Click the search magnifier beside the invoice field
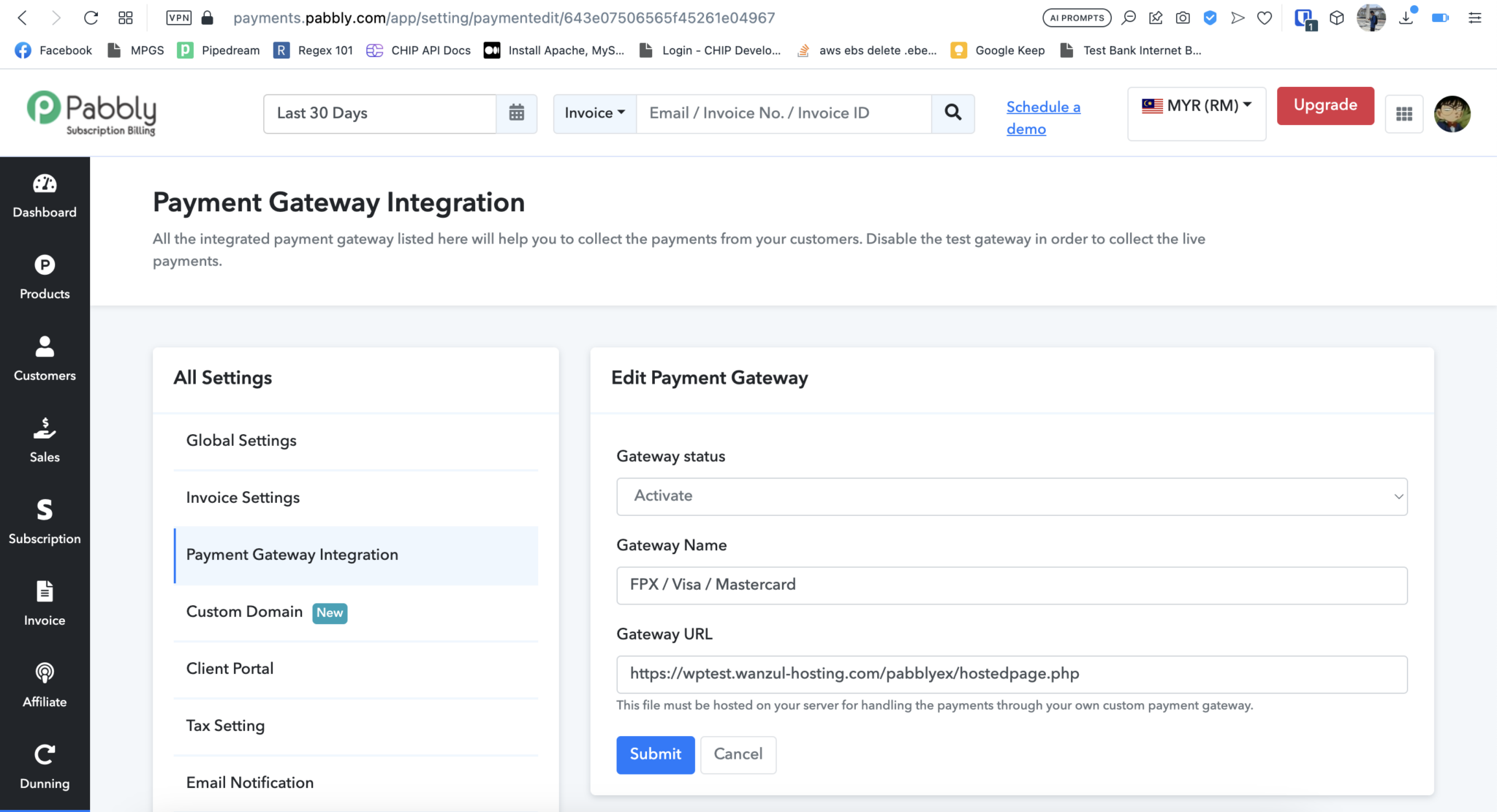The height and width of the screenshot is (812, 1497). (953, 113)
